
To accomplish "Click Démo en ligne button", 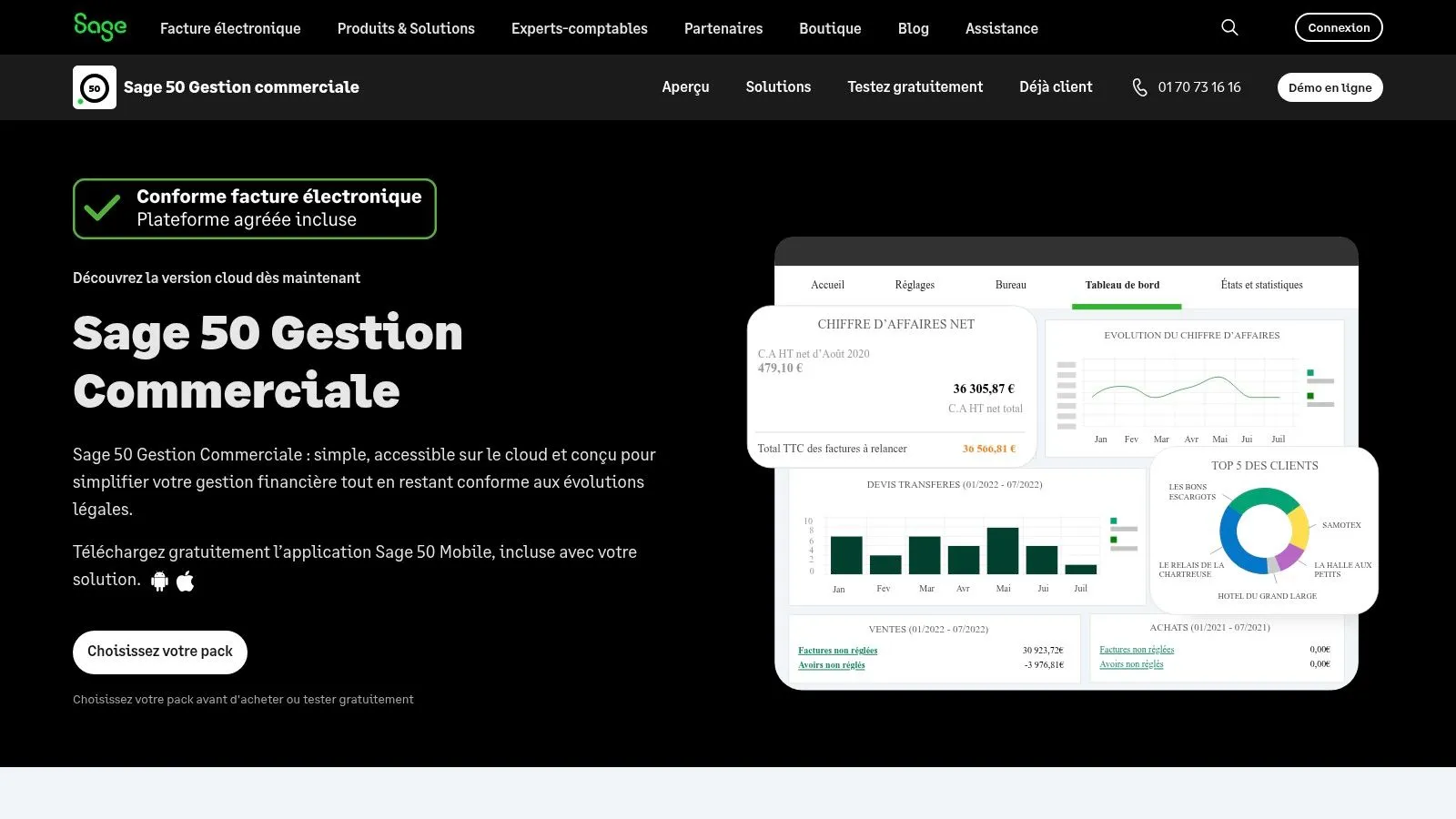I will click(x=1330, y=87).
